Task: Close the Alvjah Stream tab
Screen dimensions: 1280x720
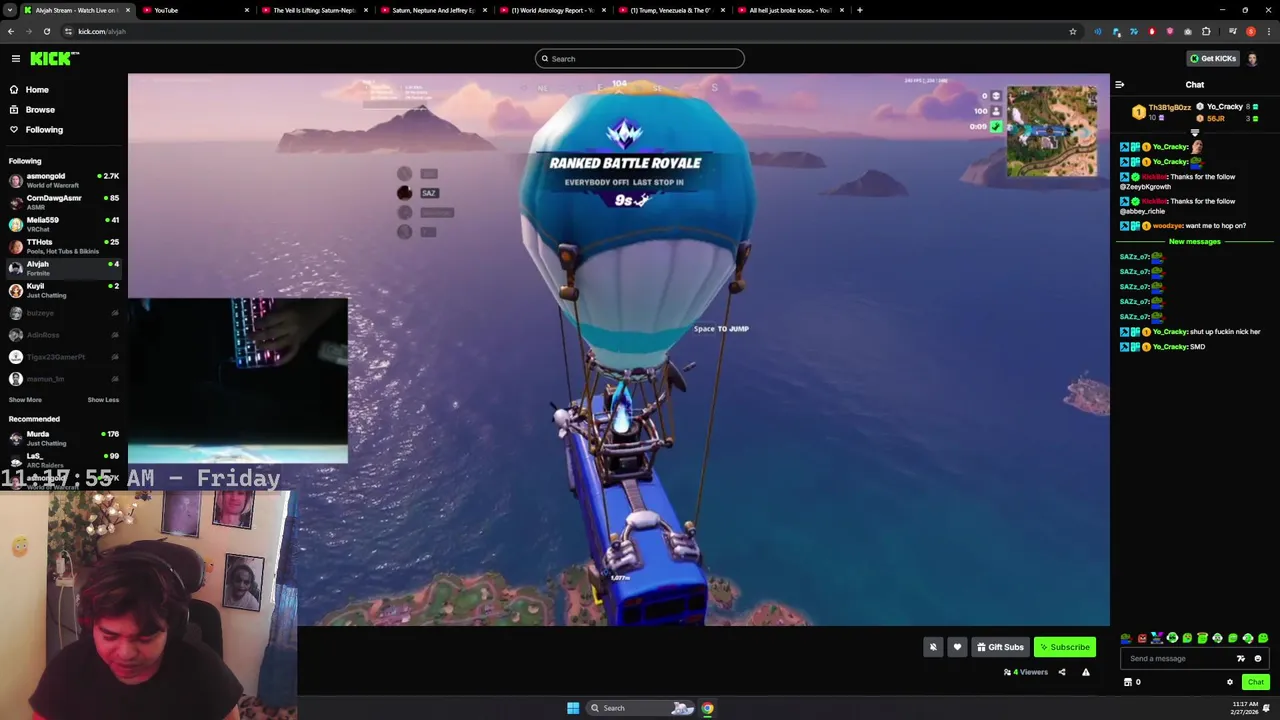Action: coord(127,10)
